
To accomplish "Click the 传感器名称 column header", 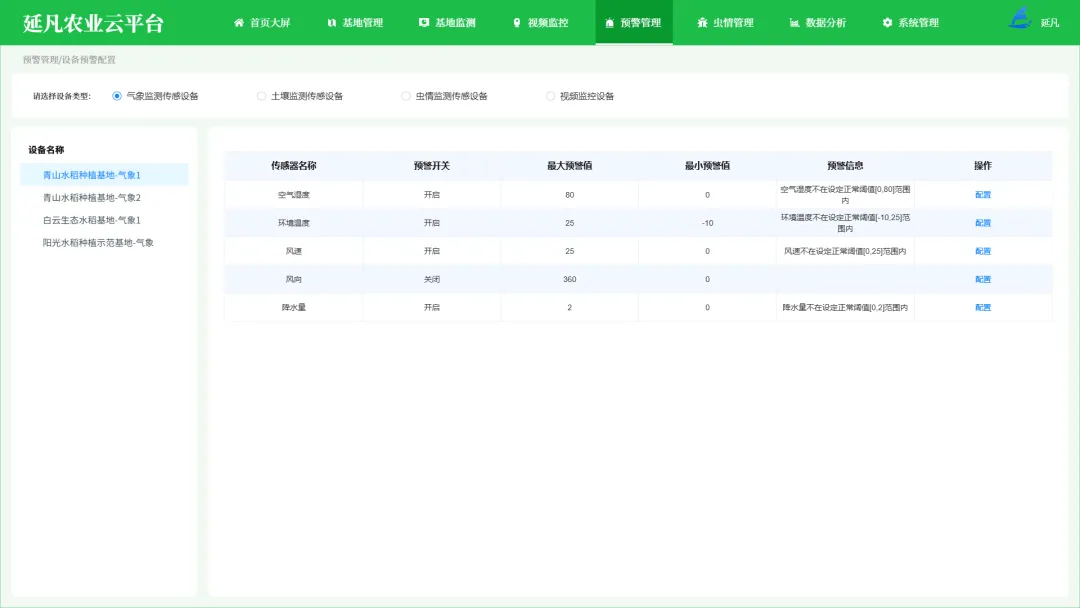I will pos(293,165).
